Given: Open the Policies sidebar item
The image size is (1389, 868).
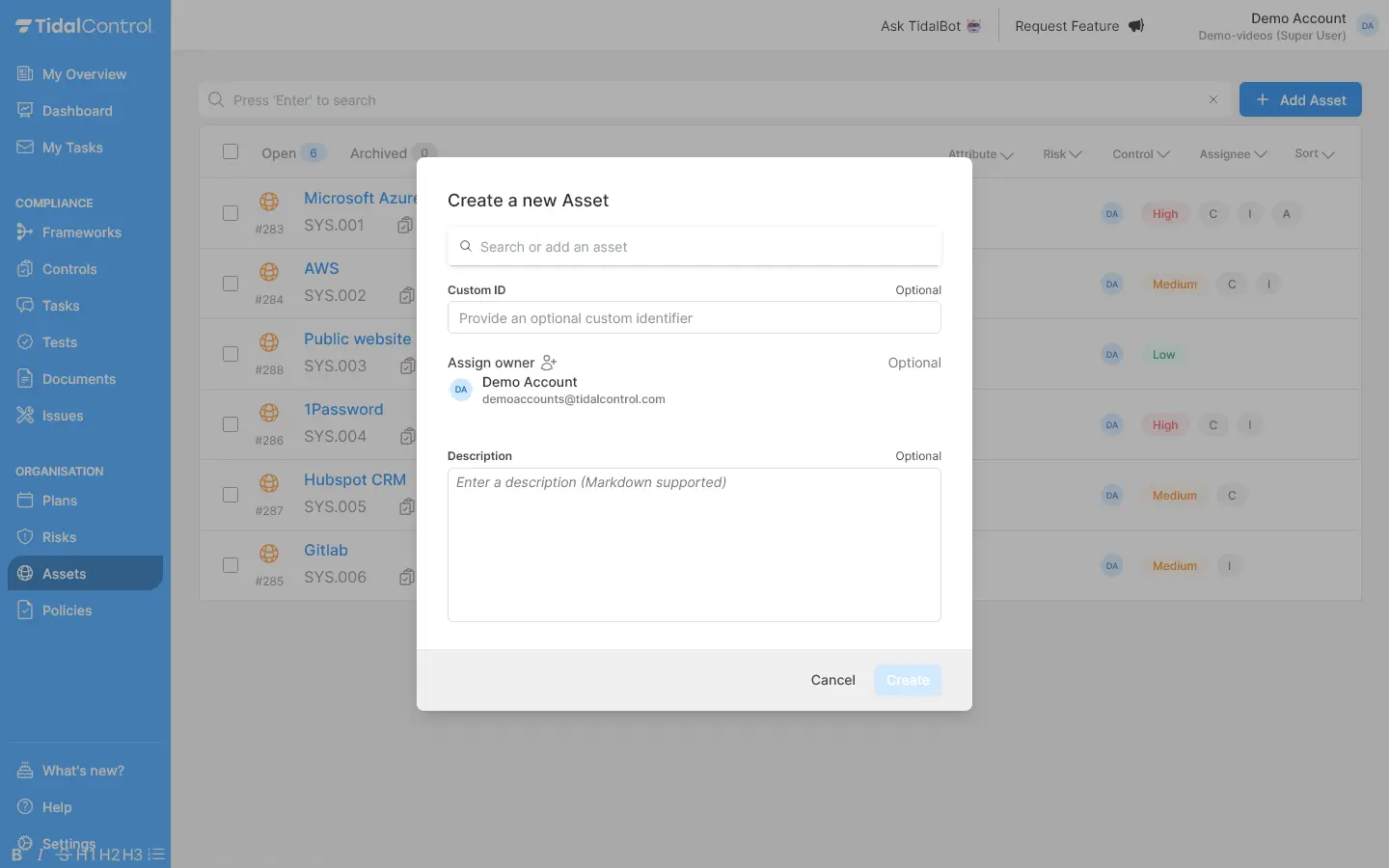Looking at the screenshot, I should click(x=67, y=610).
